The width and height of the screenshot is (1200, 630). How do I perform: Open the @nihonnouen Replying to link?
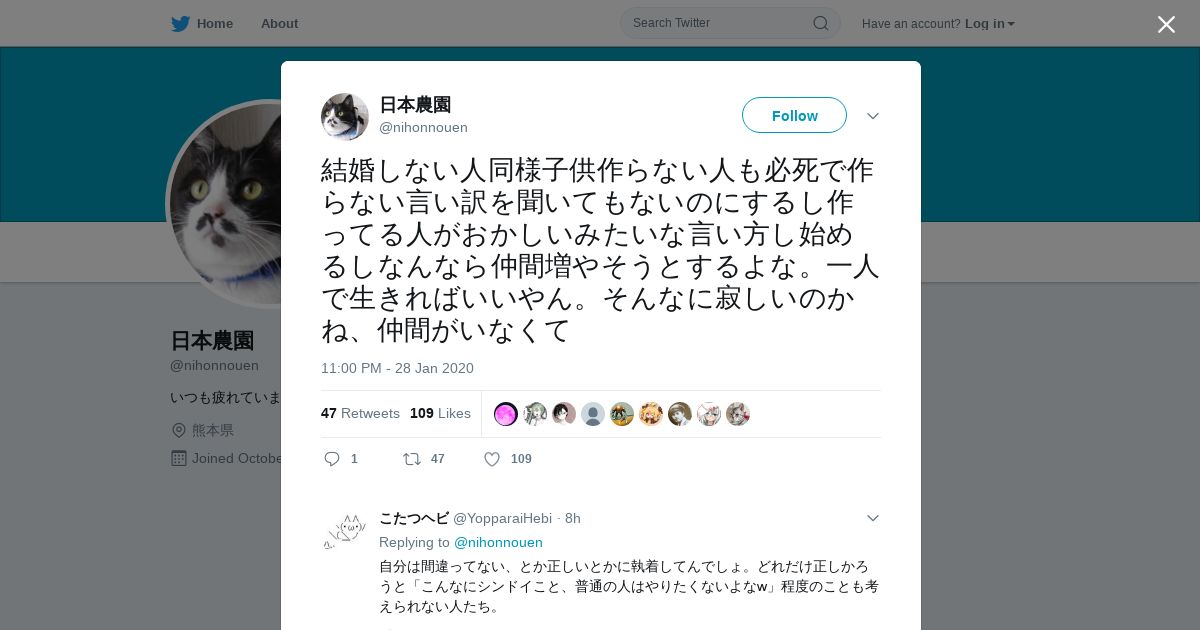pyautogui.click(x=498, y=542)
